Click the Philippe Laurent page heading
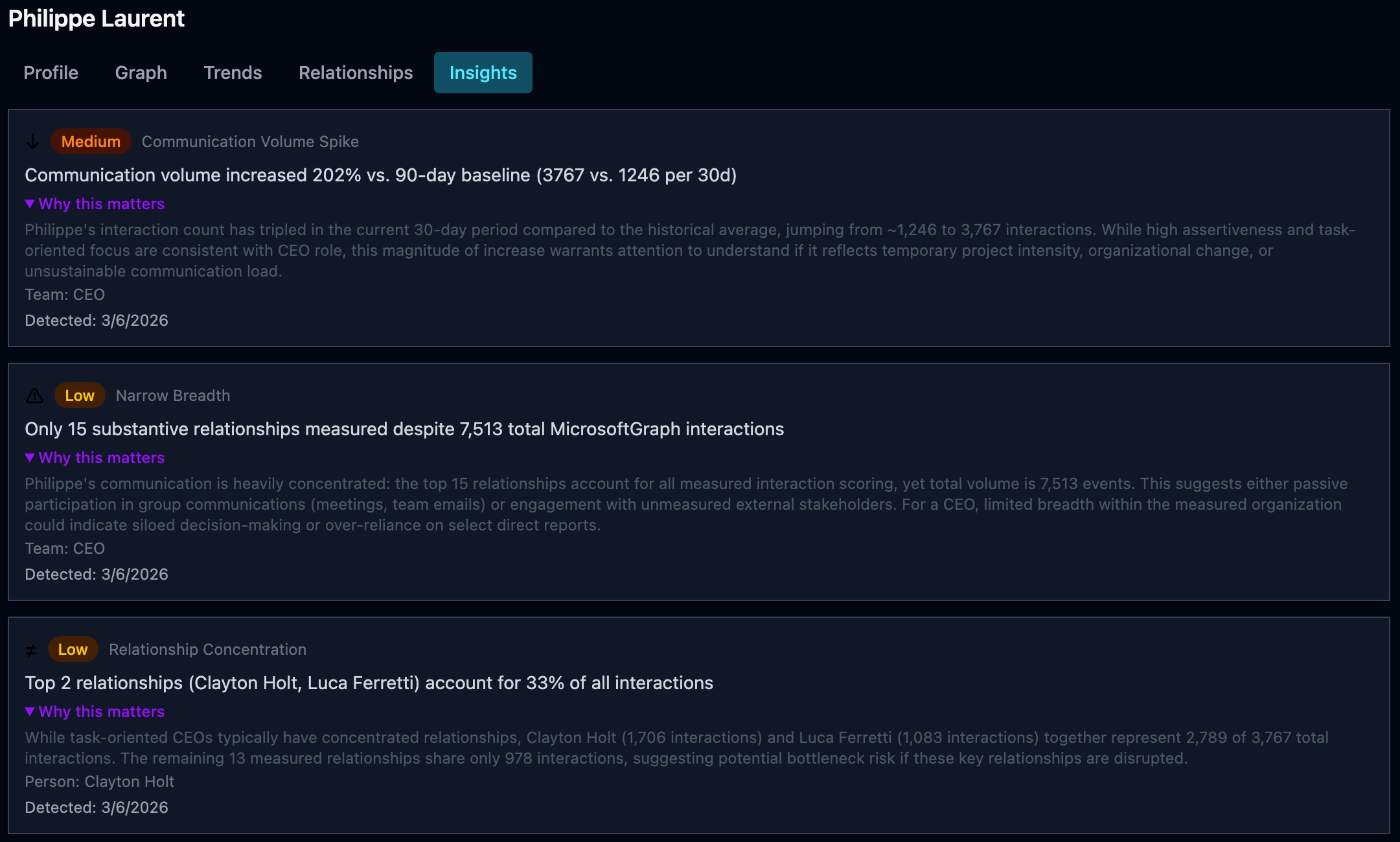Screen dimensions: 1400x842 click(96, 18)
